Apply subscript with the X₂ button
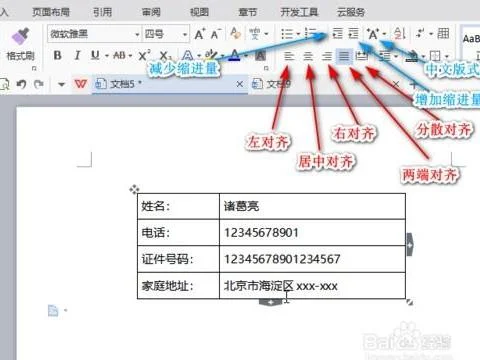 pos(165,56)
